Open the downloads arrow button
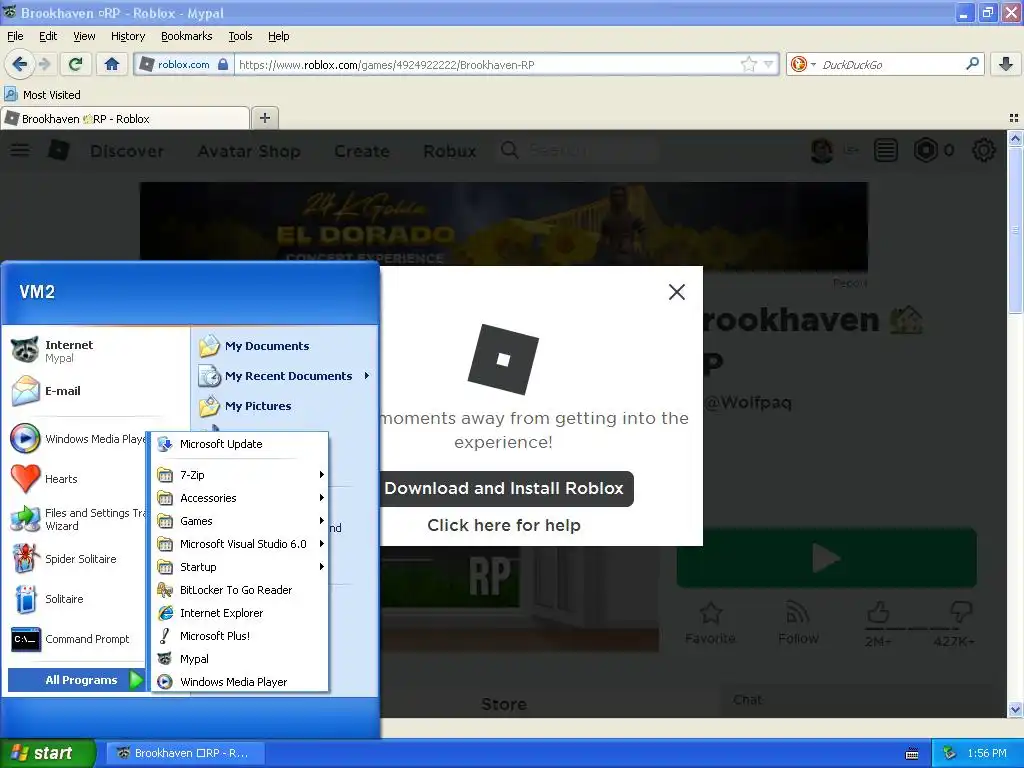This screenshot has height=768, width=1024. [1006, 64]
